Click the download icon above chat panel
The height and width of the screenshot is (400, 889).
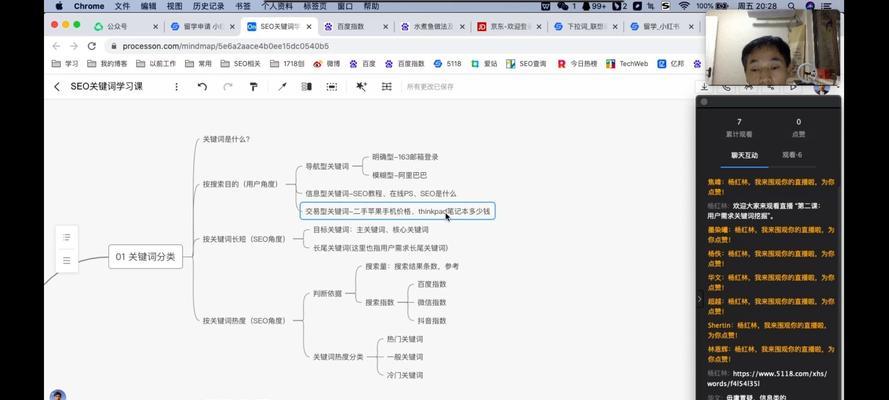[704, 87]
